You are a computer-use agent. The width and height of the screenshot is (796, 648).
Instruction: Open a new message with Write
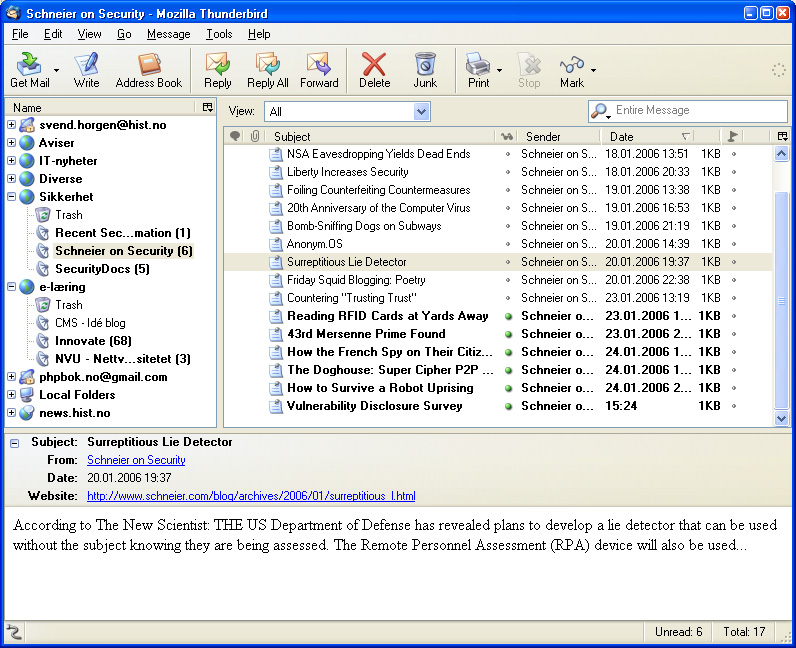[86, 70]
